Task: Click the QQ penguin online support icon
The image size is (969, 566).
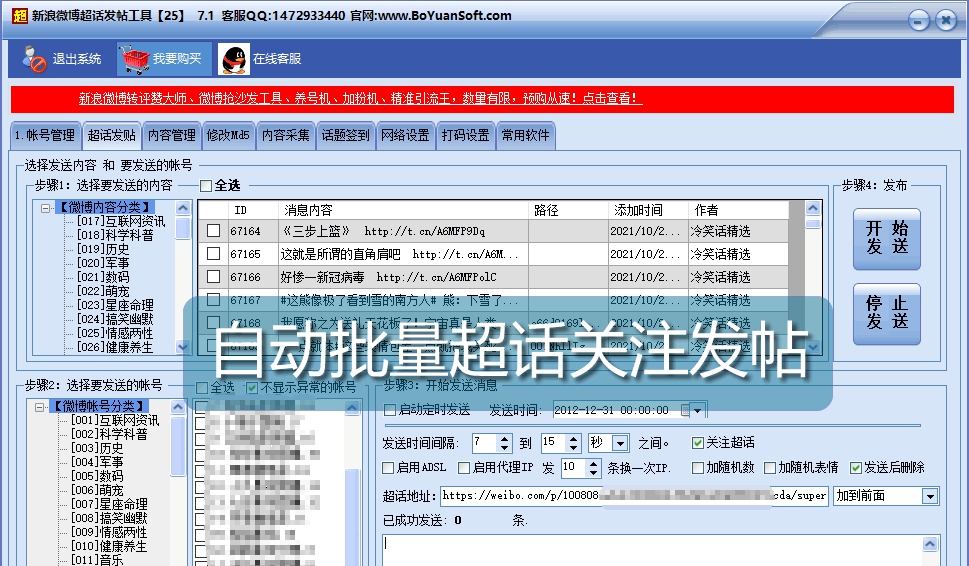Action: tap(234, 59)
